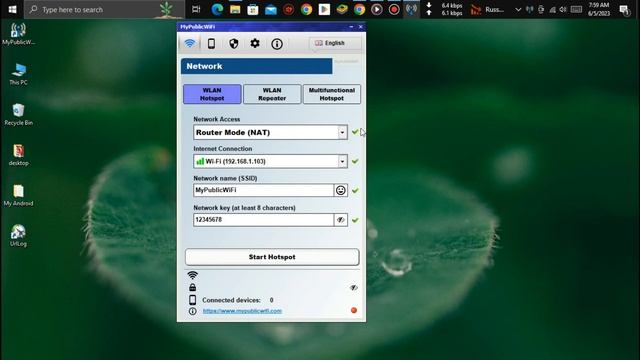
Task: Click the info icon beside website link
Action: [192, 311]
